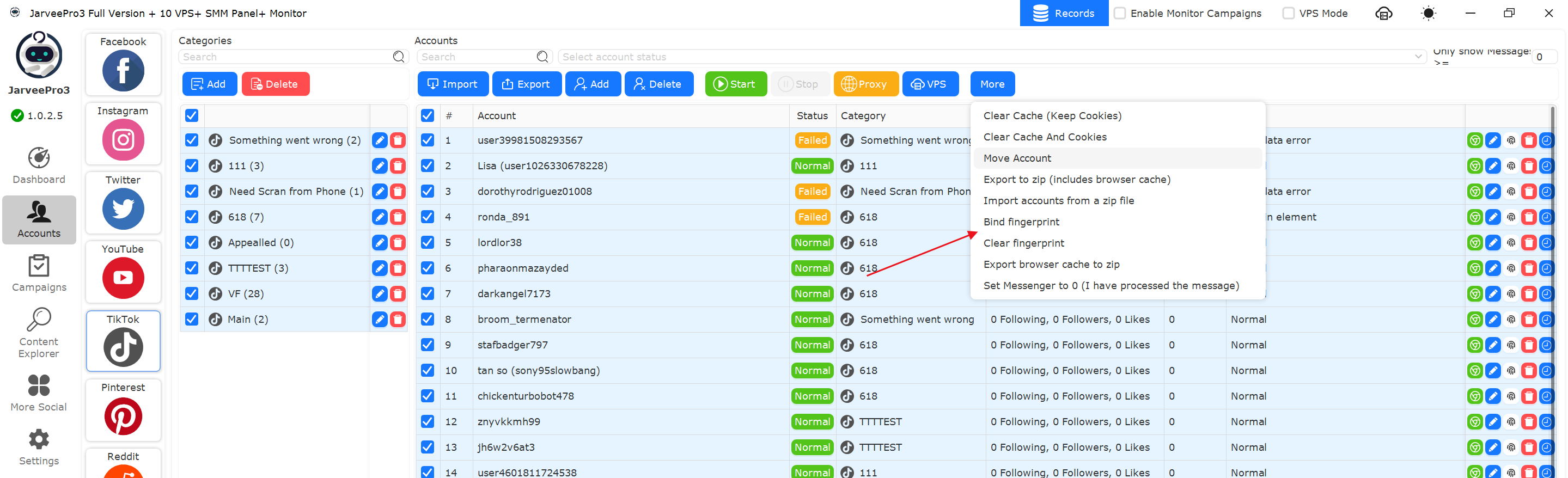Viewport: 1568px width, 478px height.
Task: Open the Proxy options button
Action: pos(865,84)
